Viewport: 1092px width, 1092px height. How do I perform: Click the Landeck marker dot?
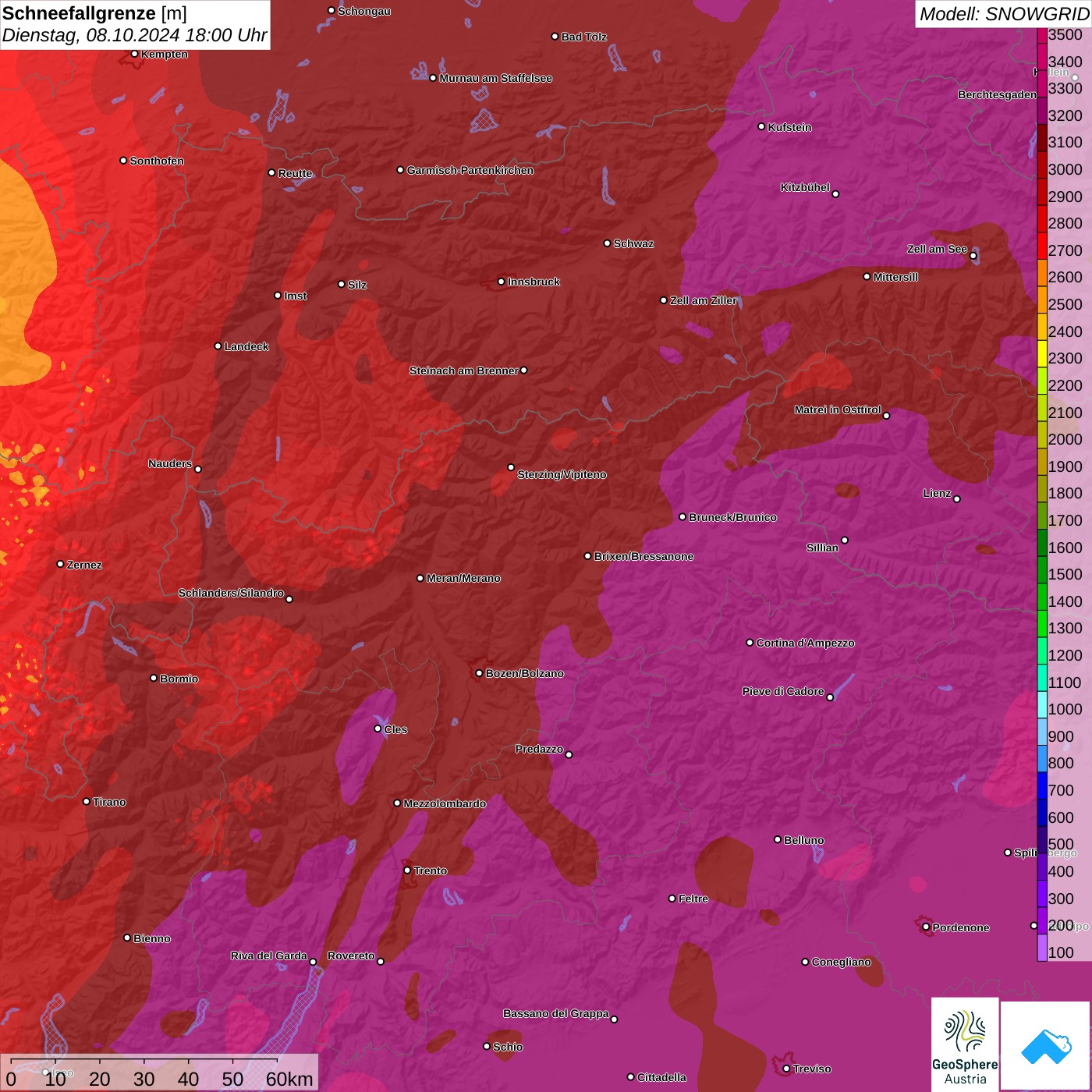tap(218, 346)
